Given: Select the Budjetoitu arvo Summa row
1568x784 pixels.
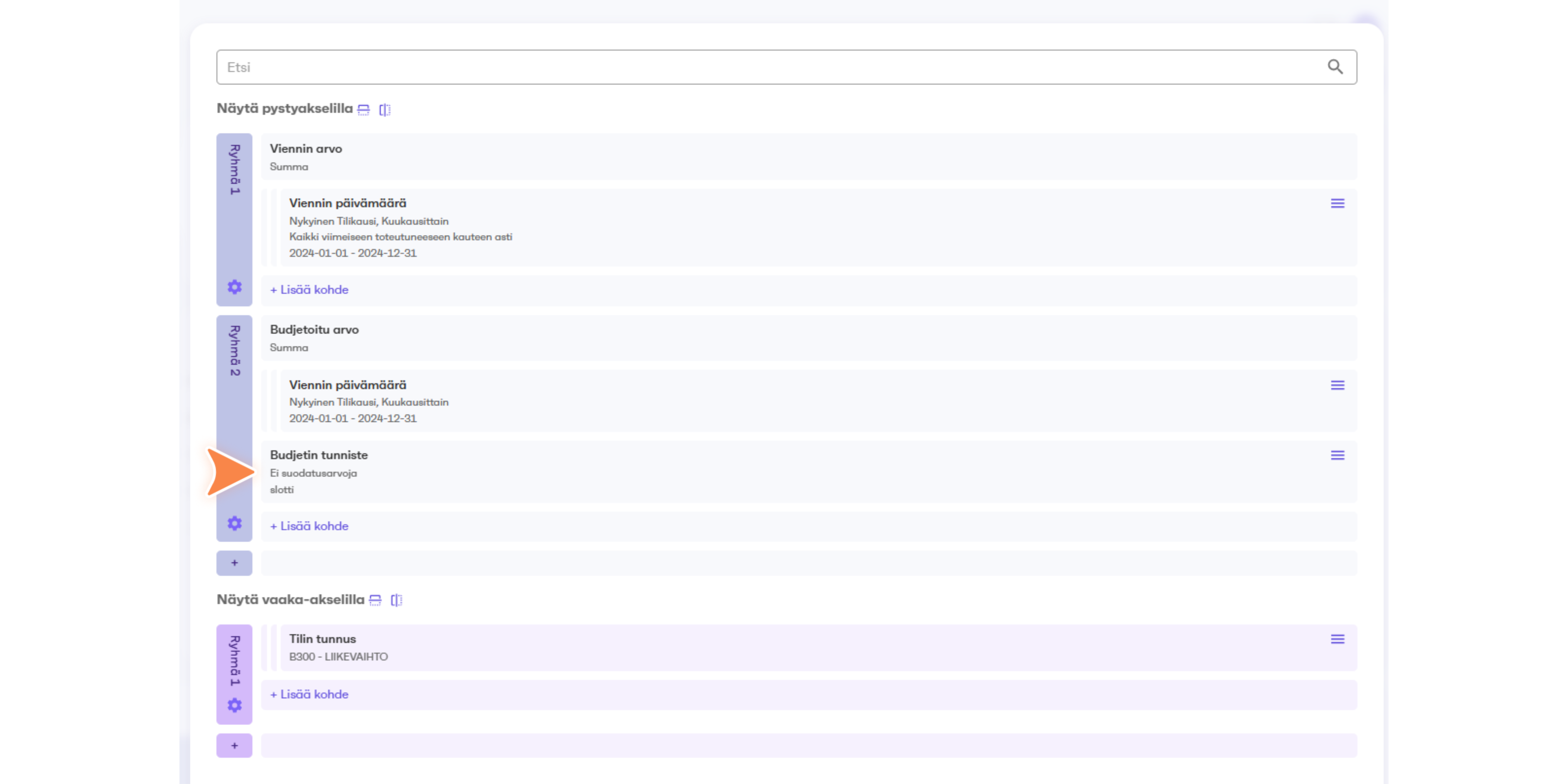Looking at the screenshot, I should (x=809, y=338).
